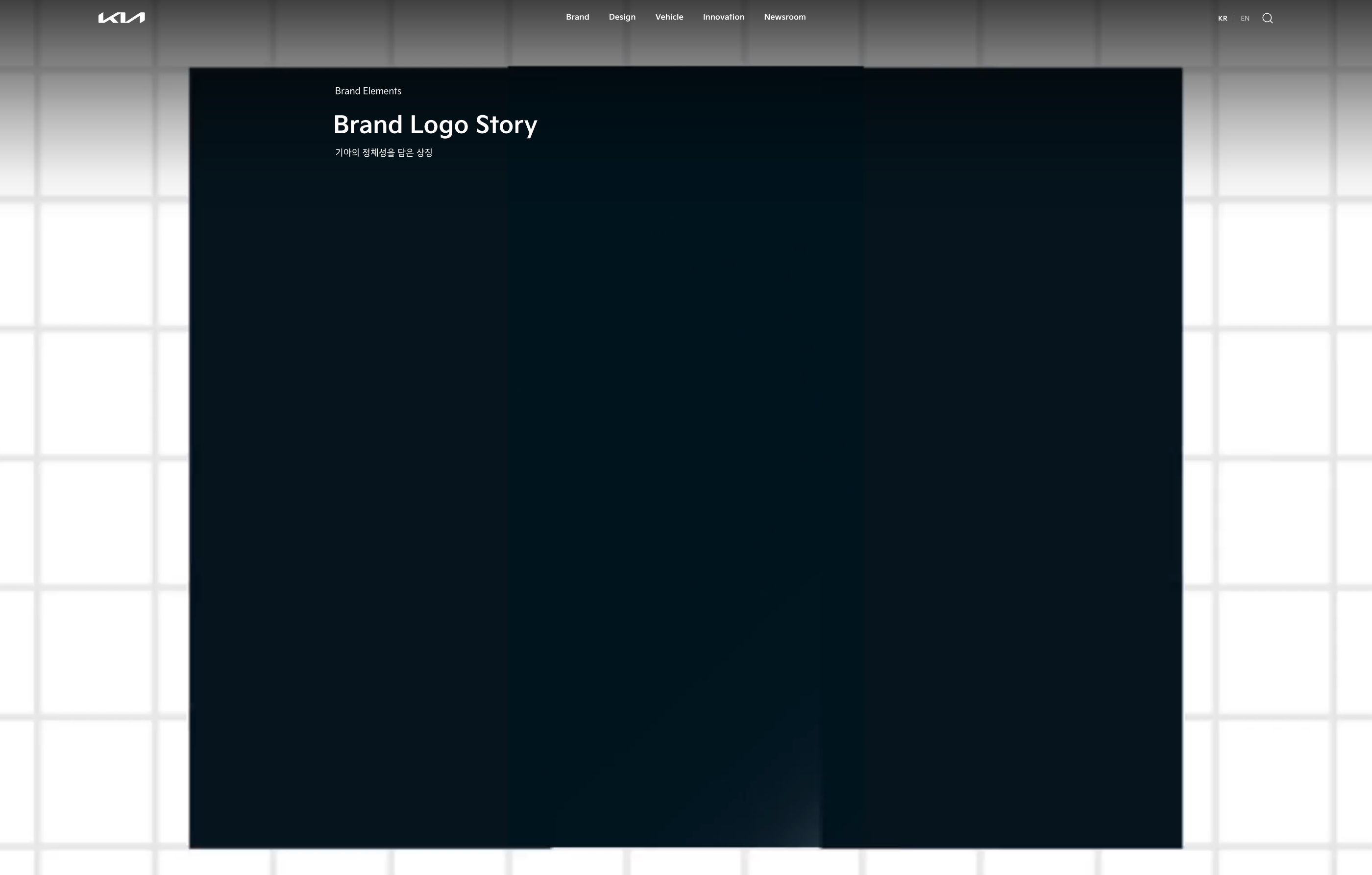Click the Kia logo in the header

coord(122,18)
